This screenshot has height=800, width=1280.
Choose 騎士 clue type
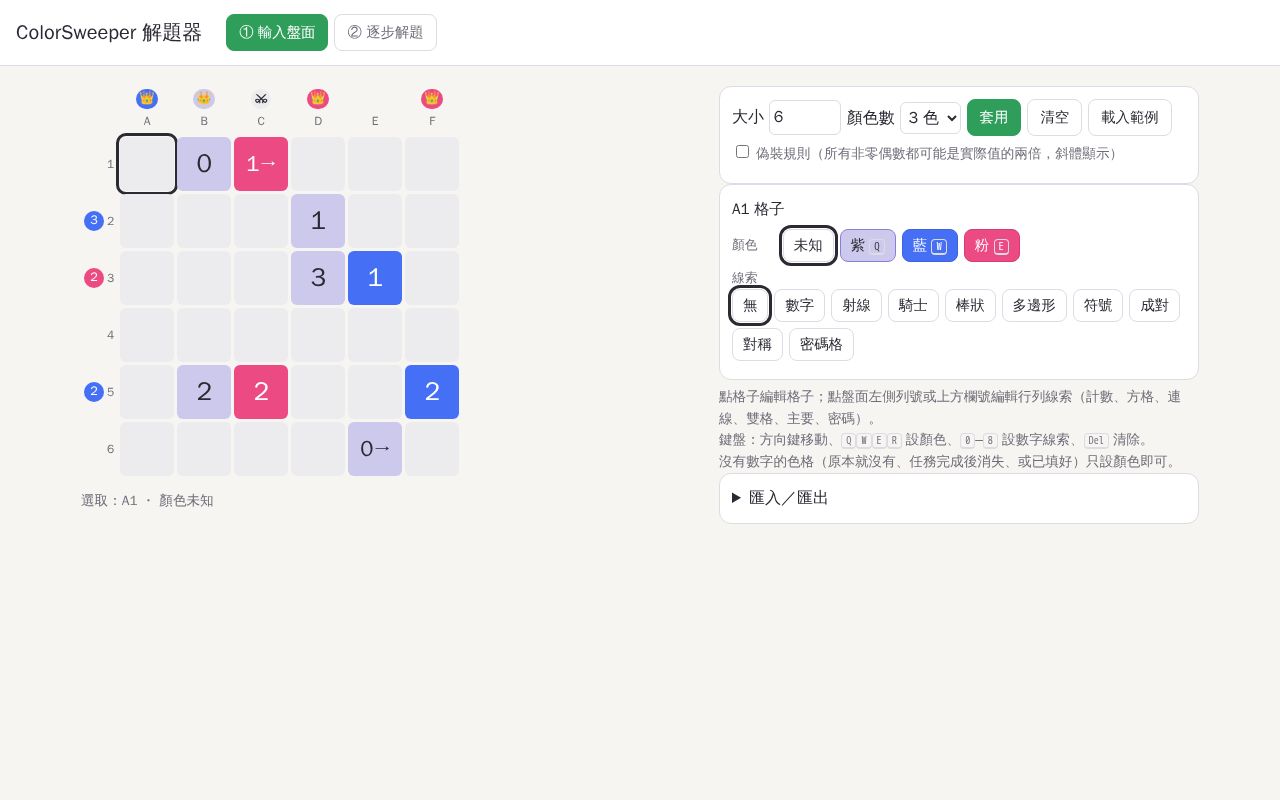point(913,305)
